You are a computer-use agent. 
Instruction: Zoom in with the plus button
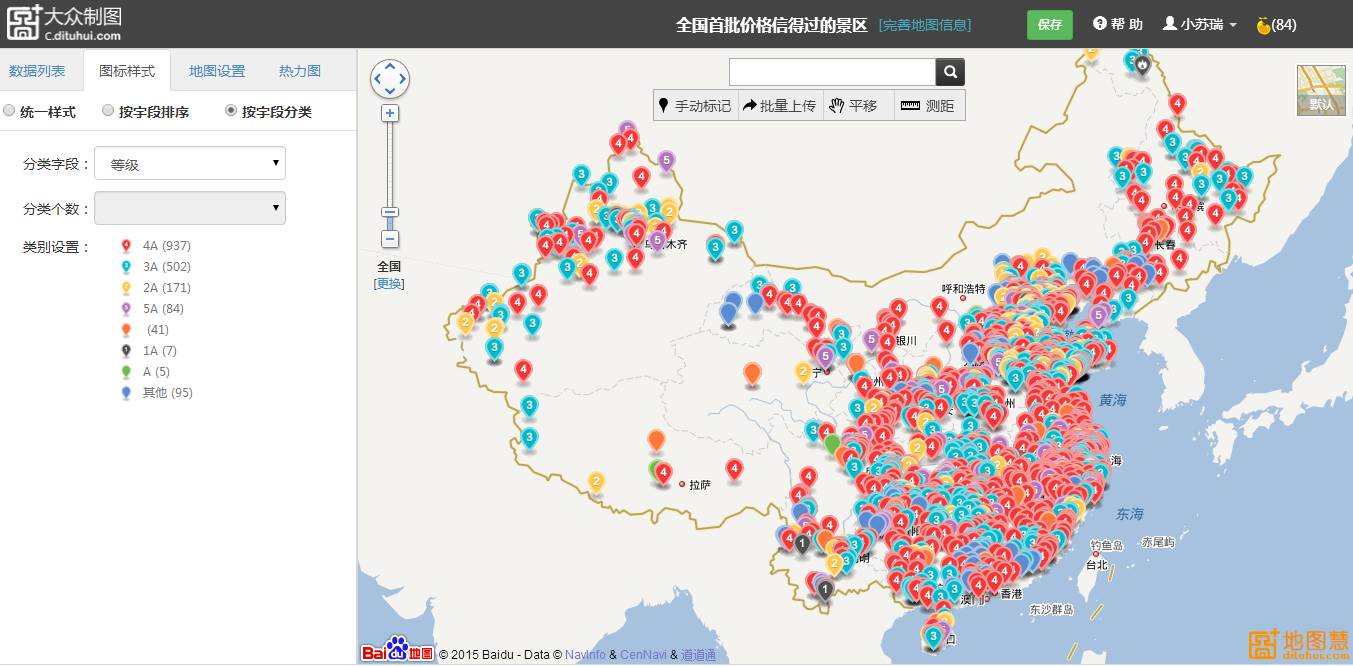tap(390, 113)
